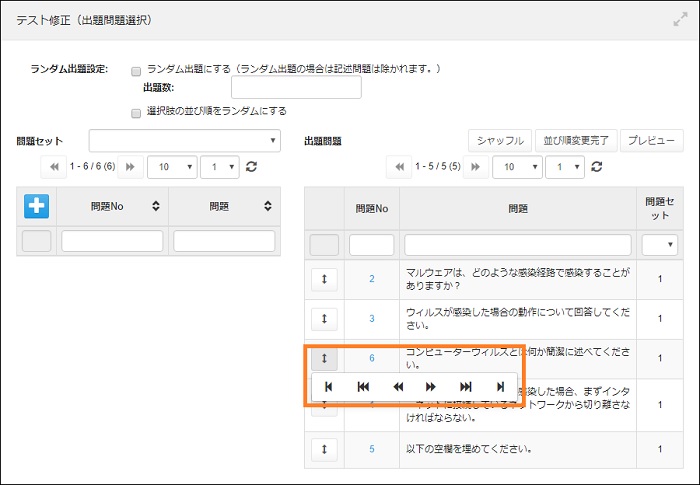The height and width of the screenshot is (485, 700).
Task: Click the blue plus add-question icon
Action: [x=37, y=206]
